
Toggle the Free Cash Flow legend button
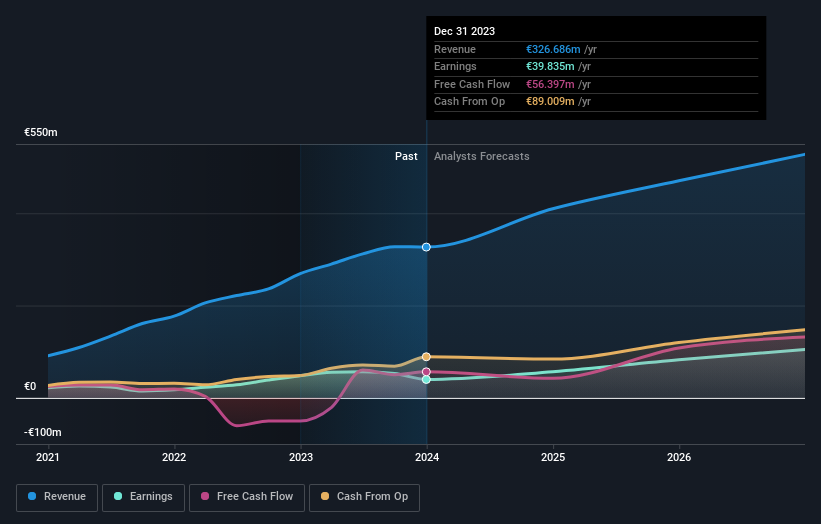coord(247,497)
